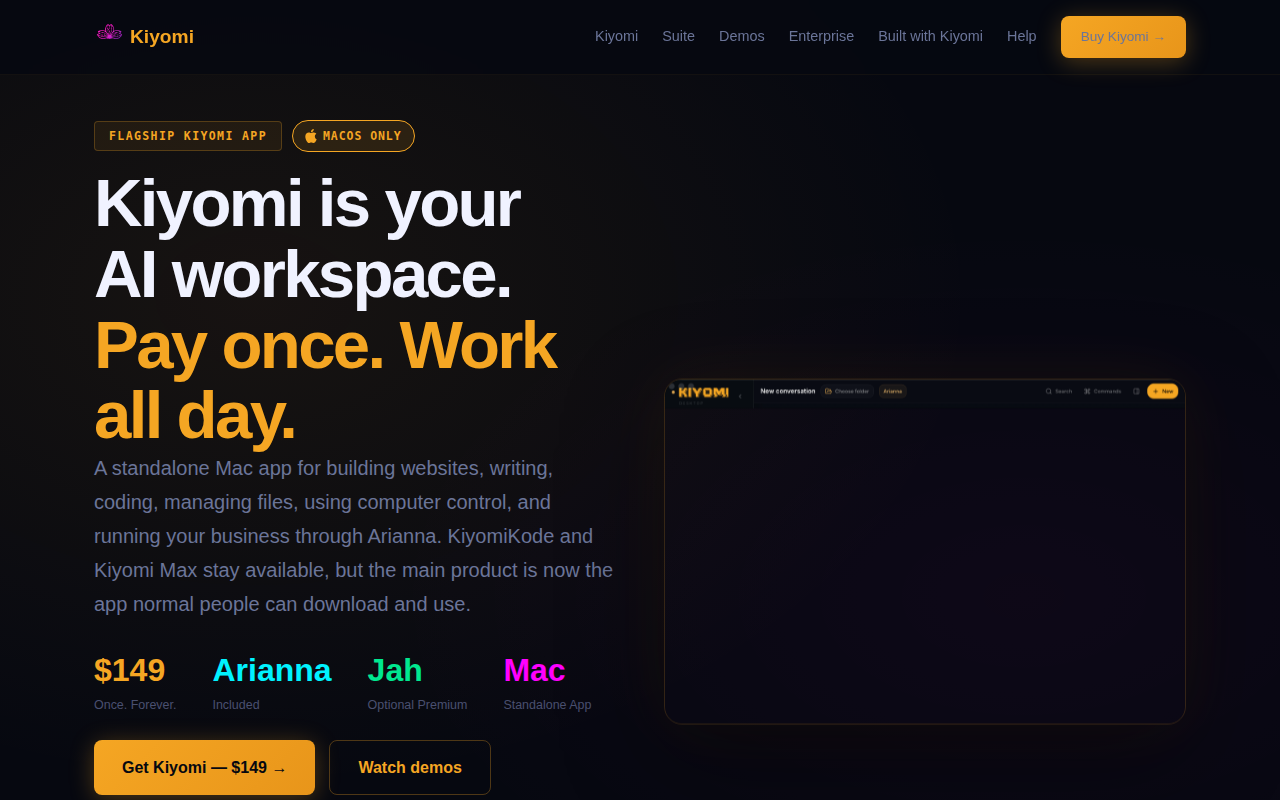This screenshot has height=800, width=1280.
Task: Click the Kiyomi lotus logo icon
Action: pos(109,34)
